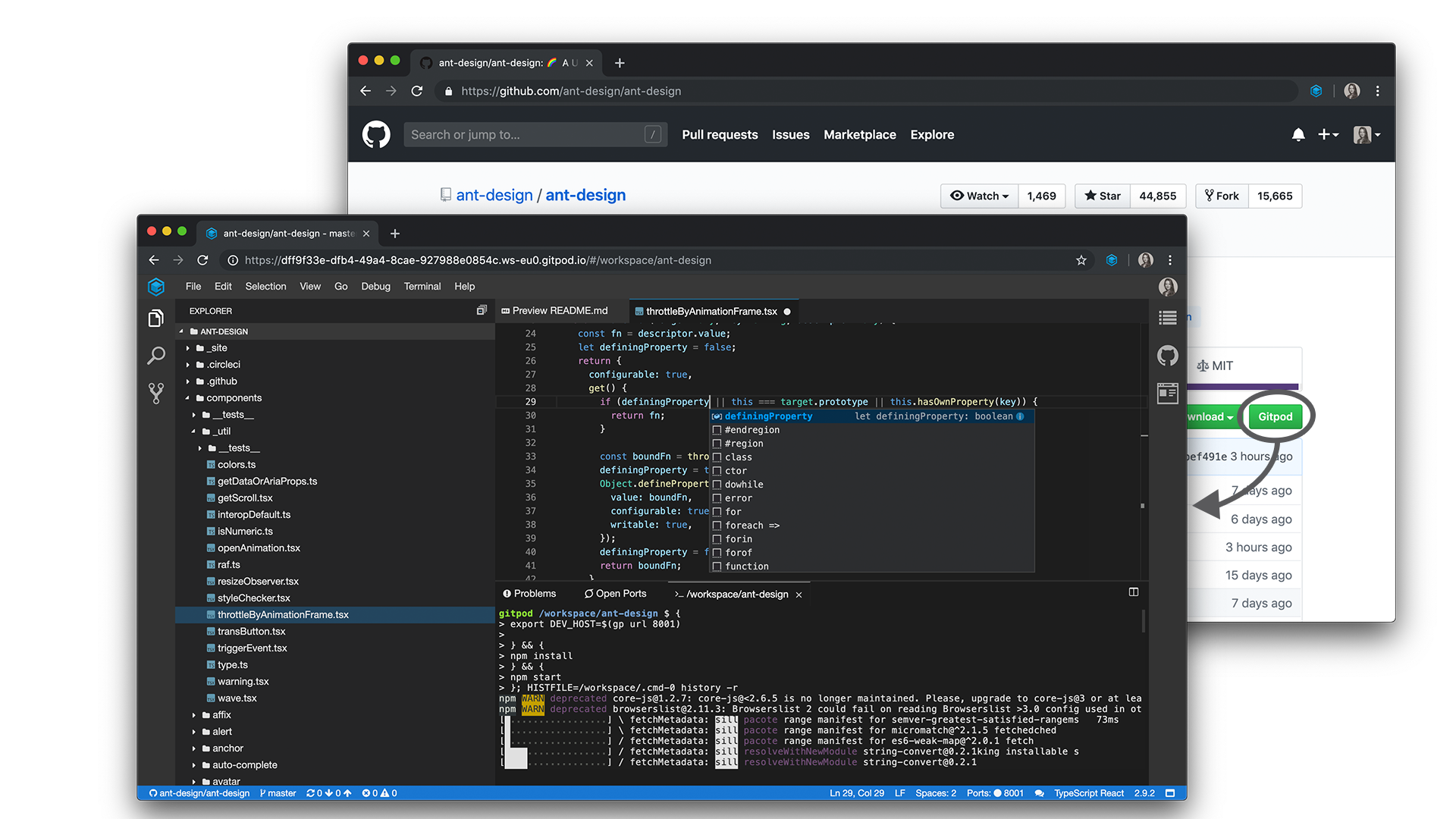
Task: Click Gitpod extension icon in GitHub browser window
Action: (1316, 91)
